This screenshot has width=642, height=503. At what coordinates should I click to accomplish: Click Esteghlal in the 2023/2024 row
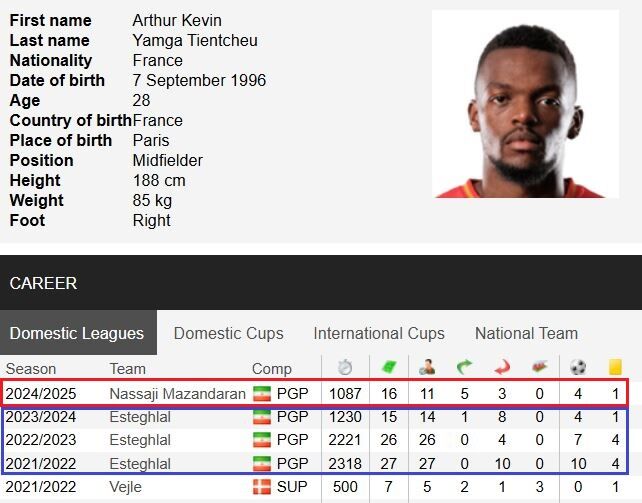click(140, 416)
